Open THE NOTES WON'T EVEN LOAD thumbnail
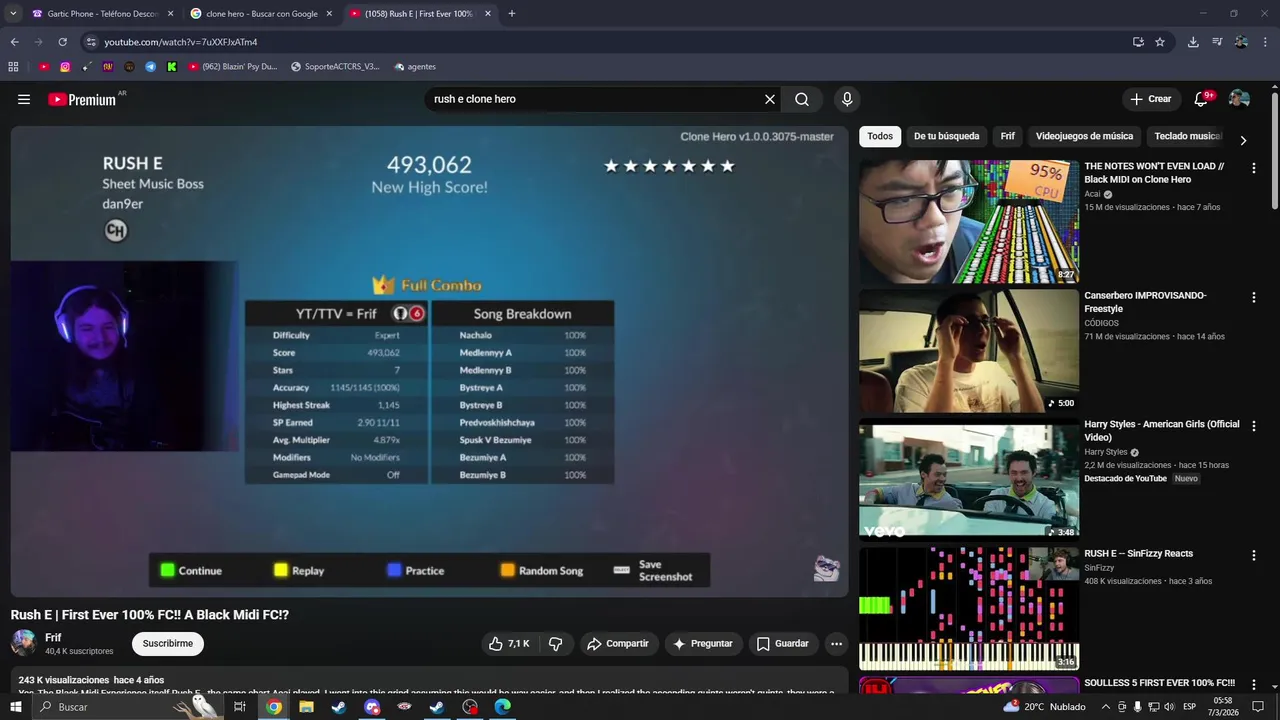The height and width of the screenshot is (720, 1280). tap(969, 222)
